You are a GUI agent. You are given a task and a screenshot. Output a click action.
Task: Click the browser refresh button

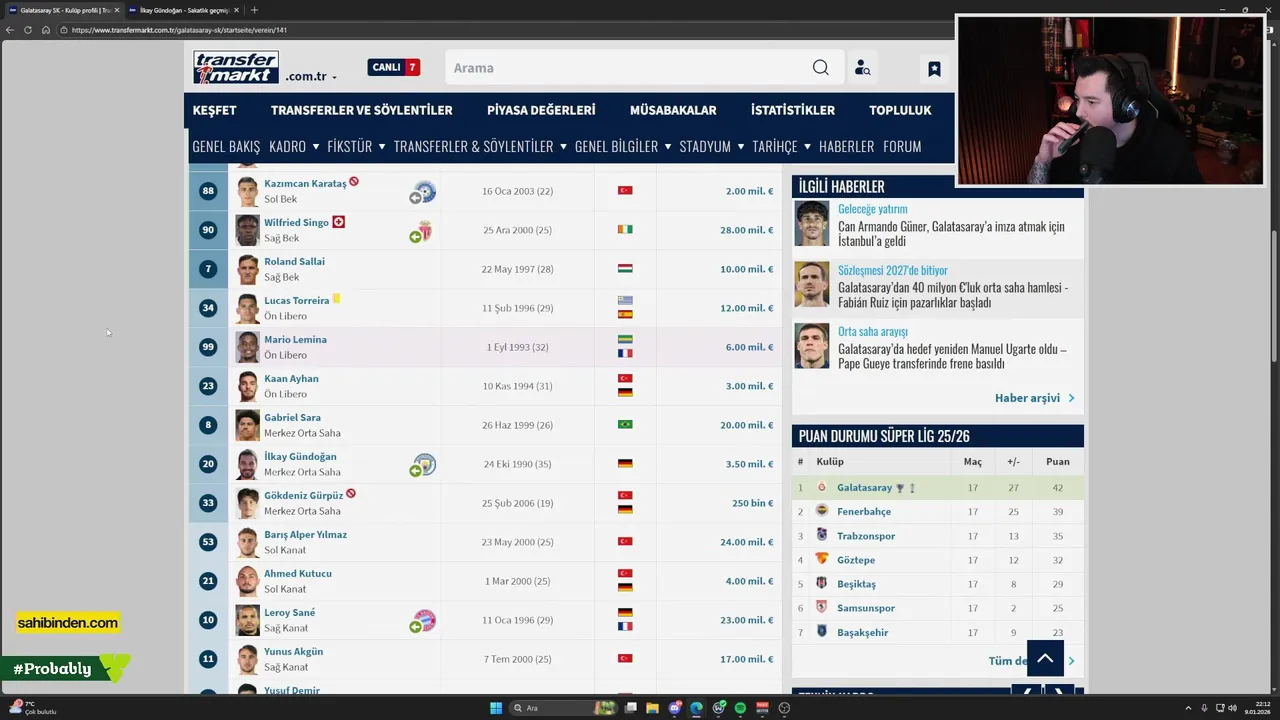(28, 30)
